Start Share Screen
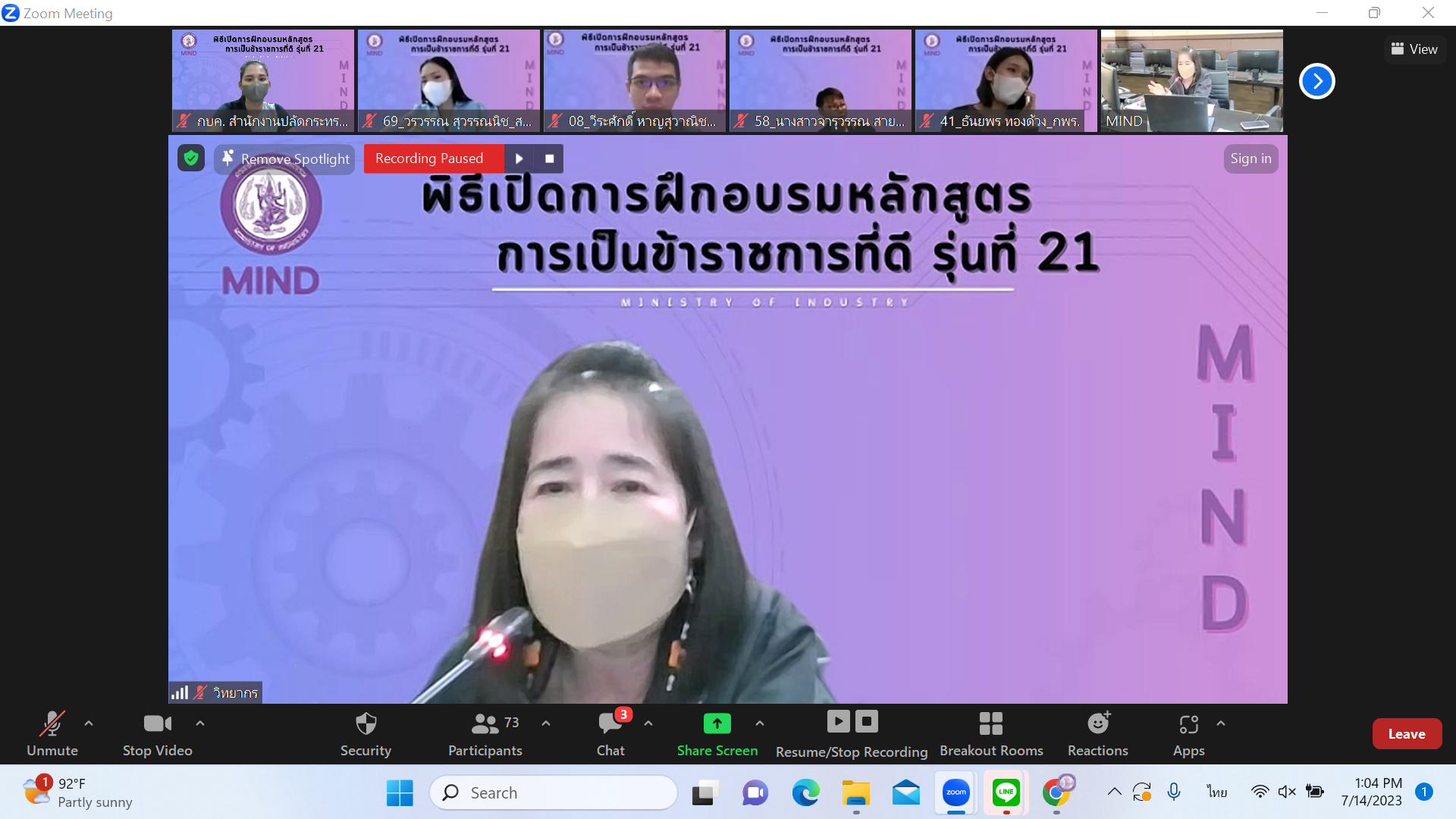The width and height of the screenshot is (1456, 819). 717,733
